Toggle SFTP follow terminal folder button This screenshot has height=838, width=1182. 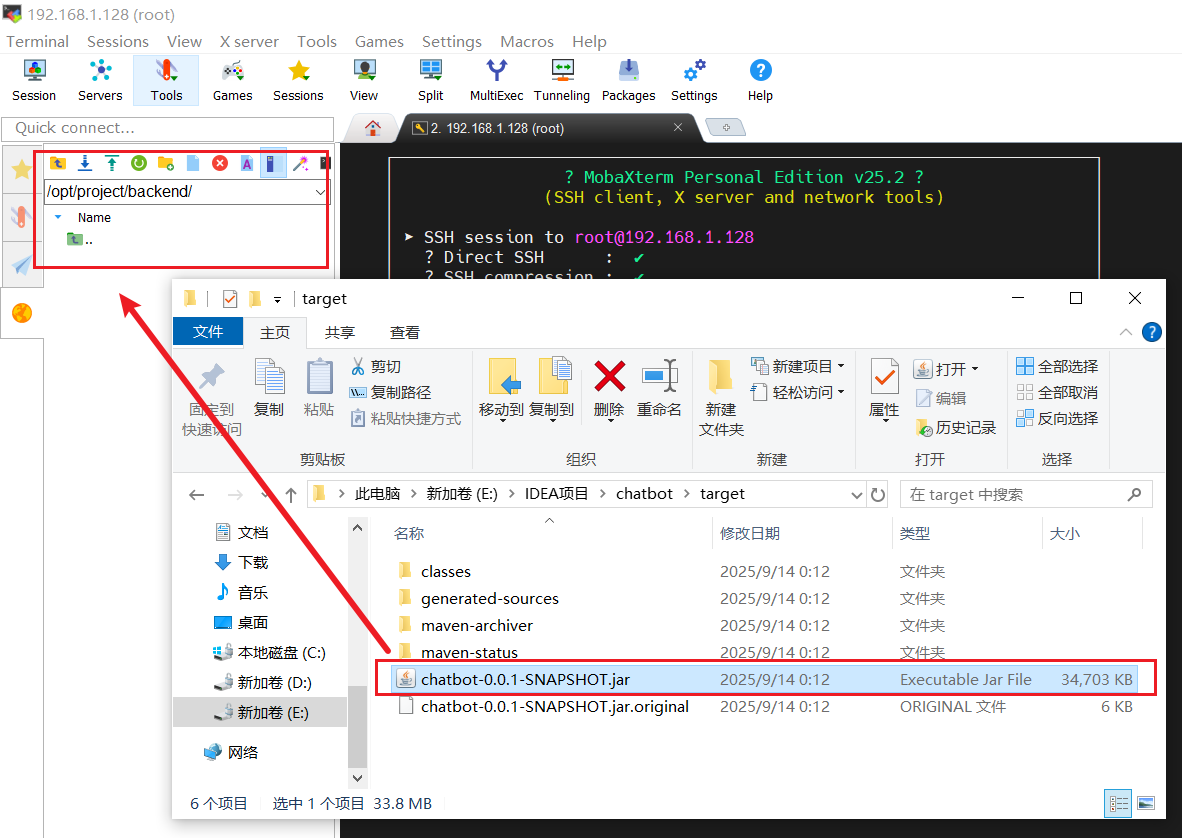click(273, 163)
